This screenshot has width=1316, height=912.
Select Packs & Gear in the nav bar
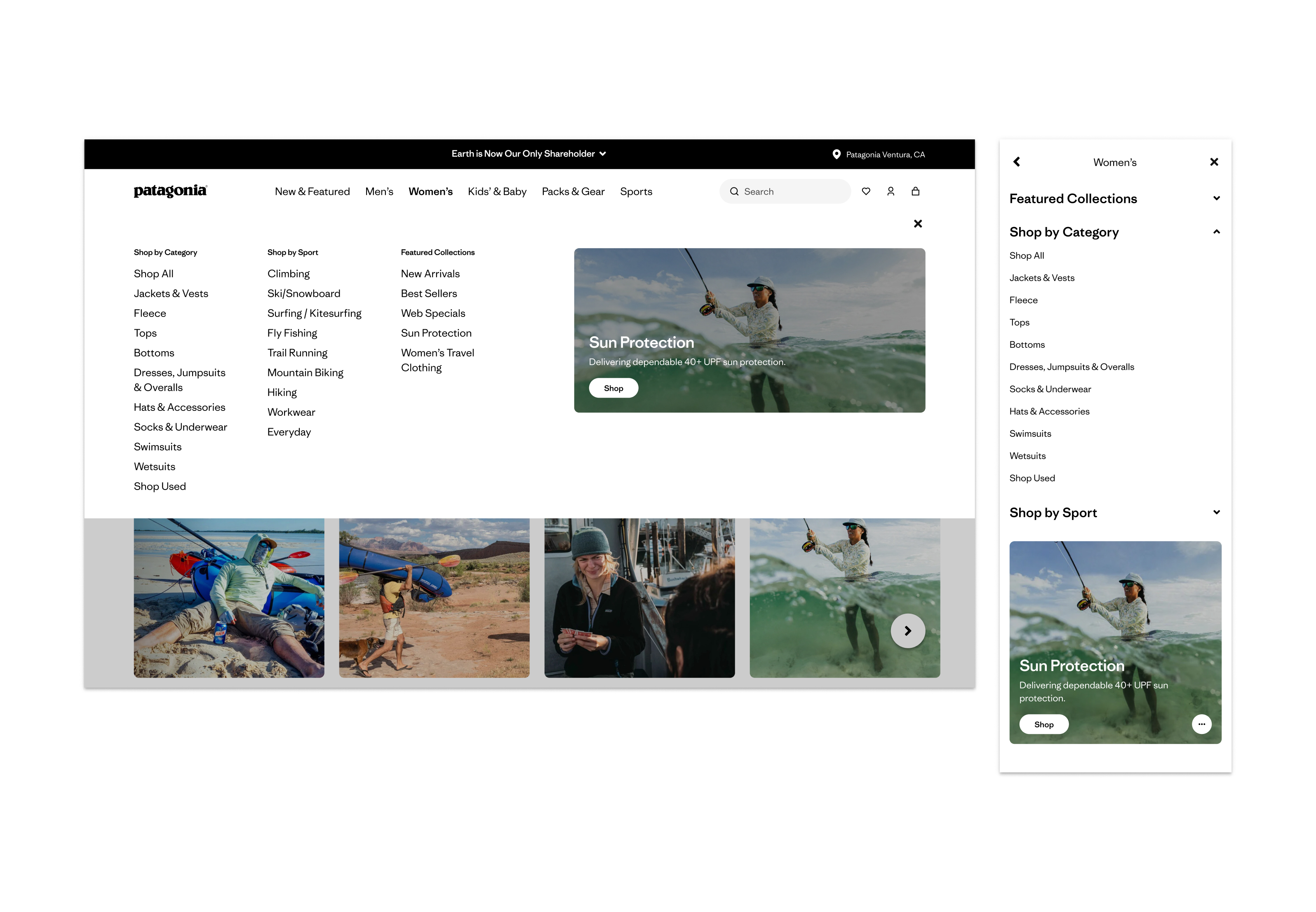[x=573, y=192]
